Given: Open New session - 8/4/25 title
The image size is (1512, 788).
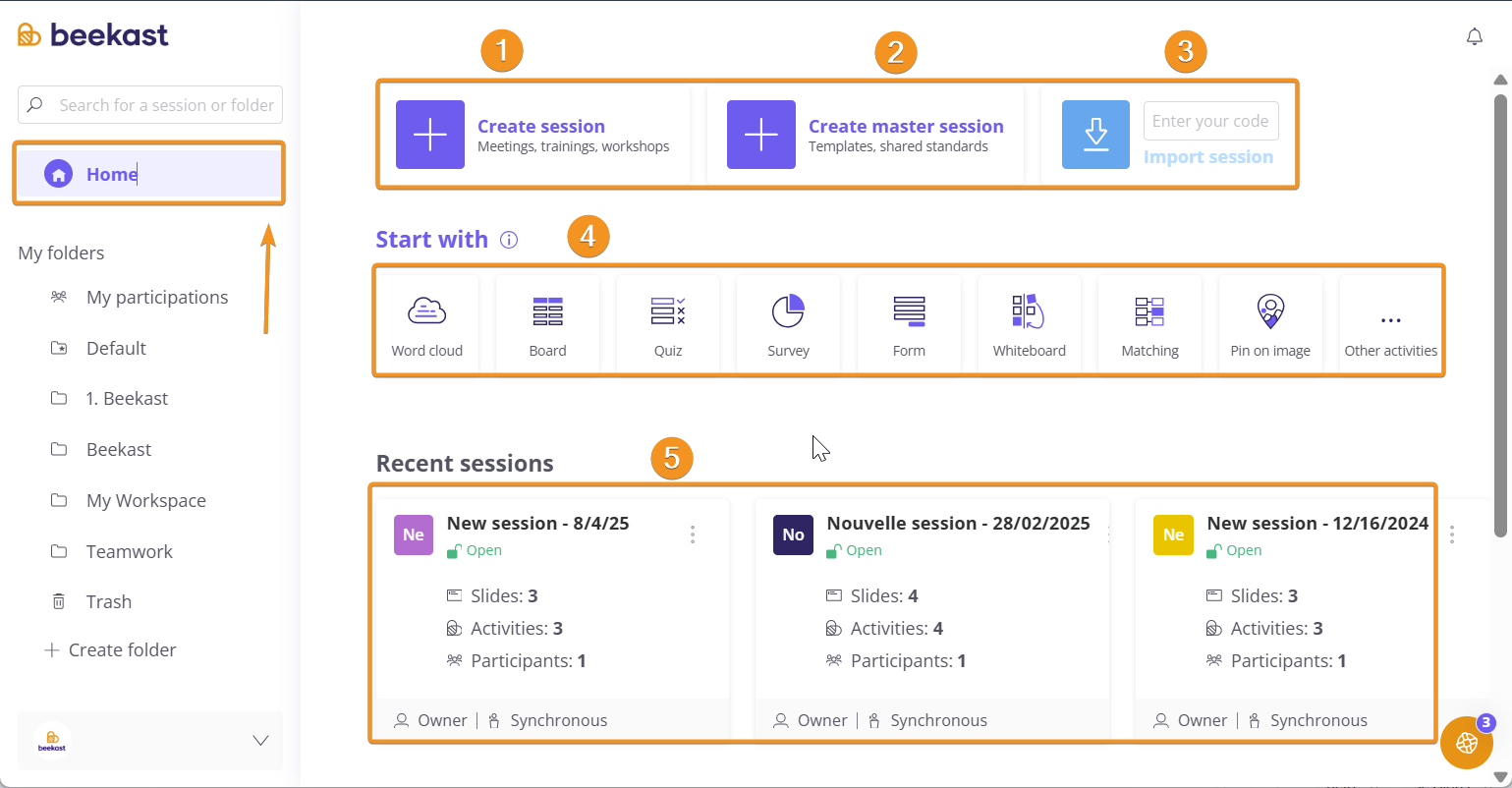Looking at the screenshot, I should point(538,523).
